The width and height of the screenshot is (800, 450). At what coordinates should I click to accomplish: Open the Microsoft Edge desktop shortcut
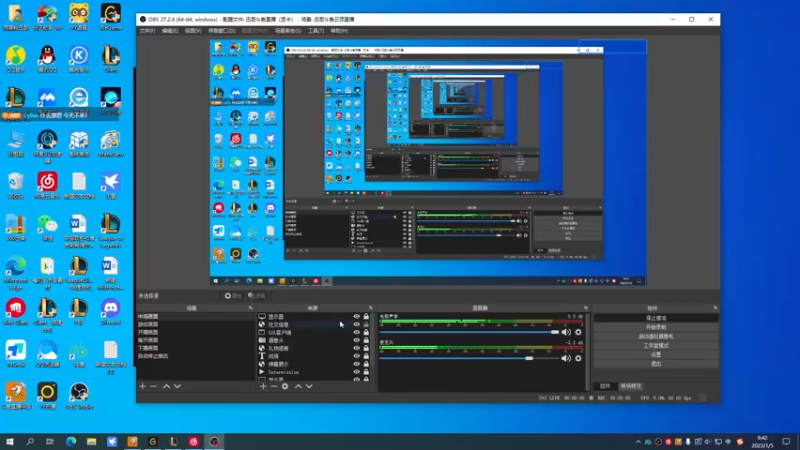[x=15, y=273]
